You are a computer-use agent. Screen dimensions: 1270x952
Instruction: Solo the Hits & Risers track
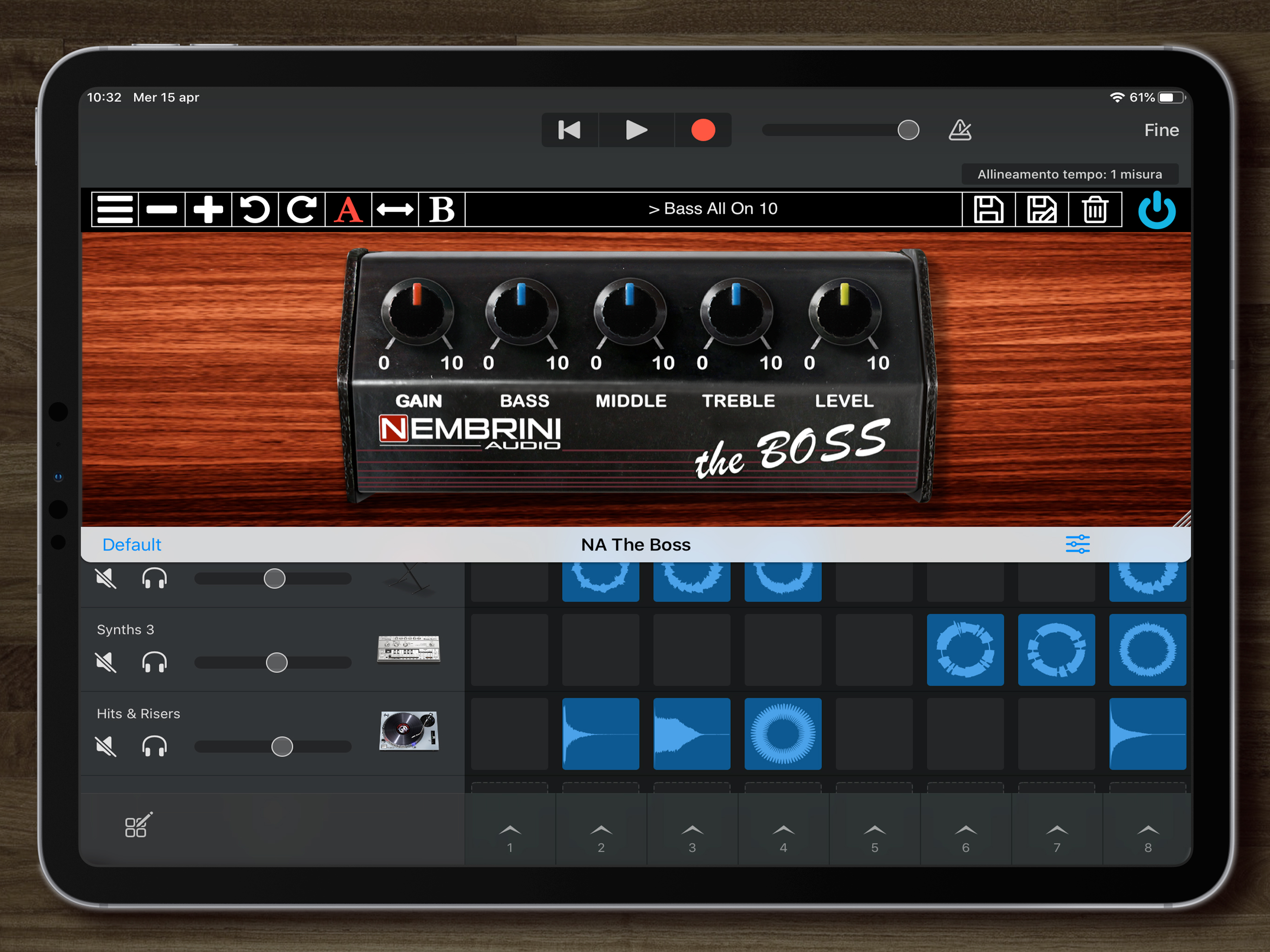point(154,747)
